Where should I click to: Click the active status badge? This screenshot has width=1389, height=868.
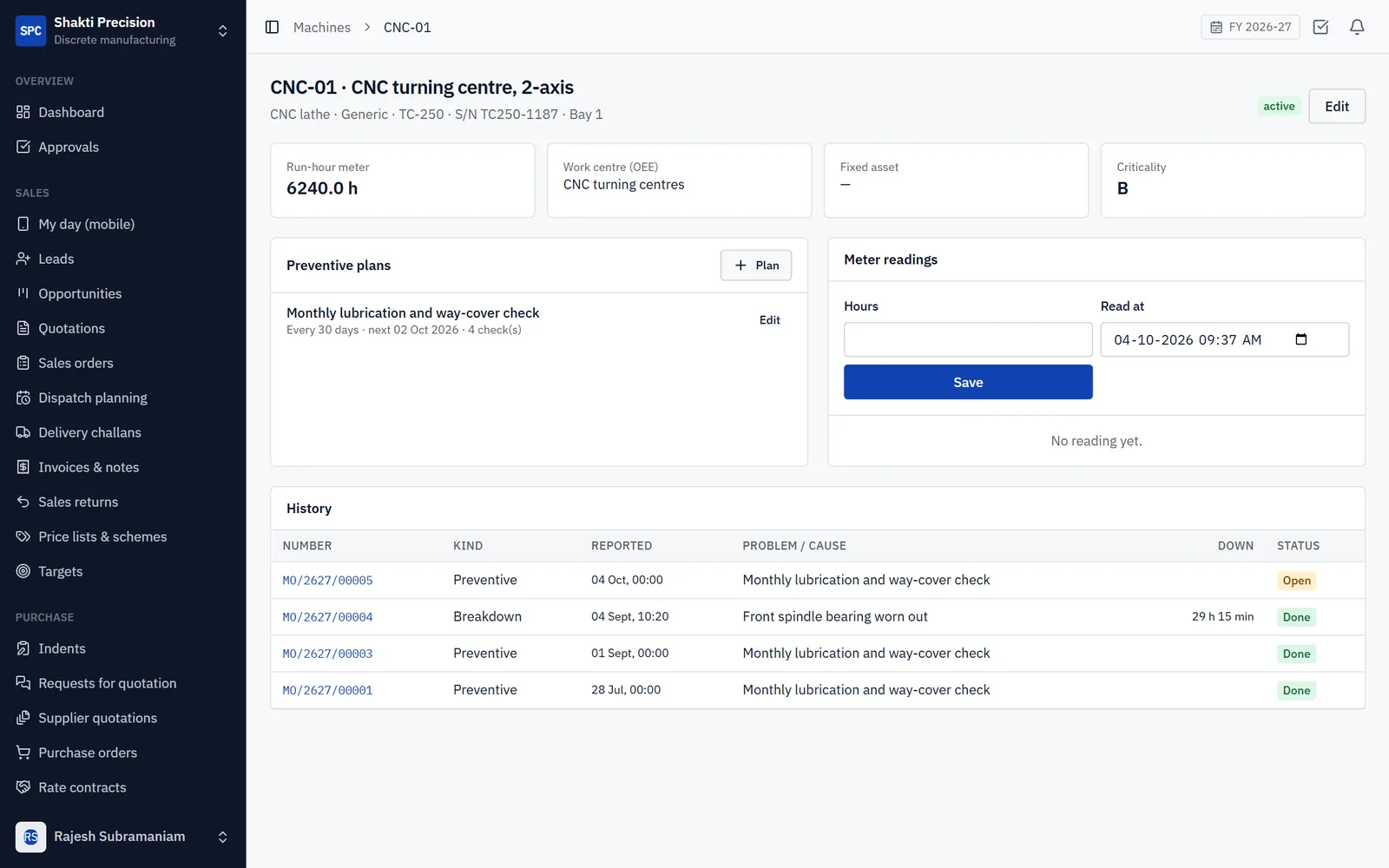1279,106
